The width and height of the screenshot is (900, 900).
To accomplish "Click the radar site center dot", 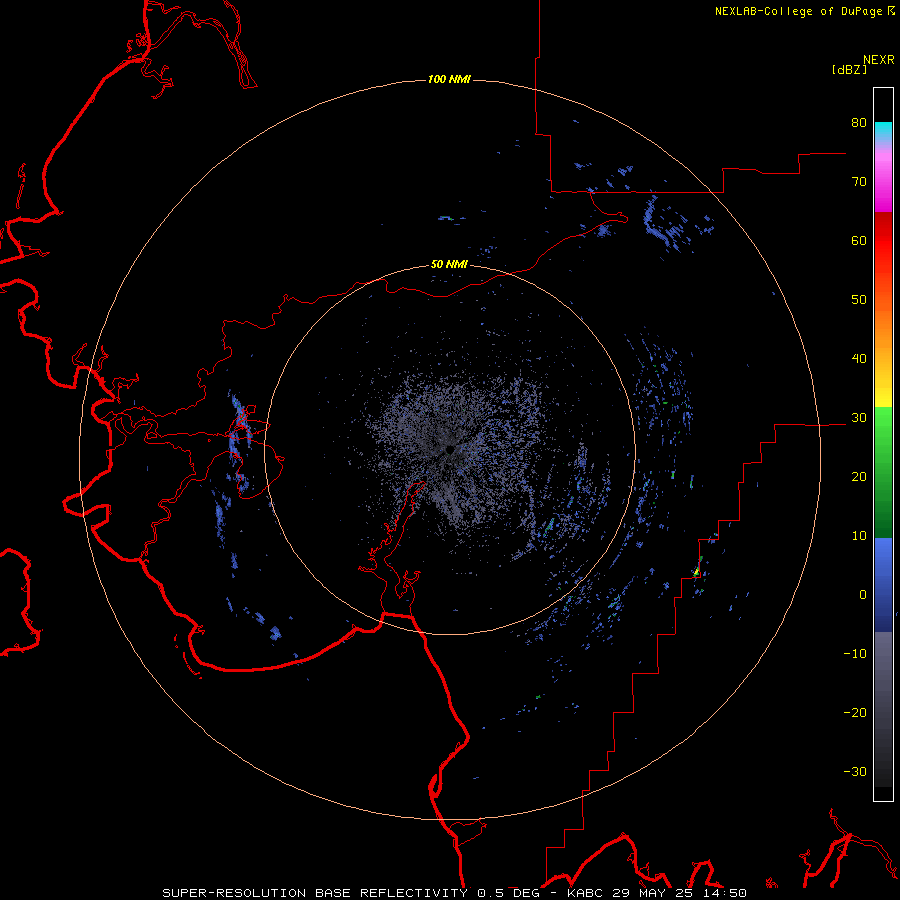I will (449, 449).
